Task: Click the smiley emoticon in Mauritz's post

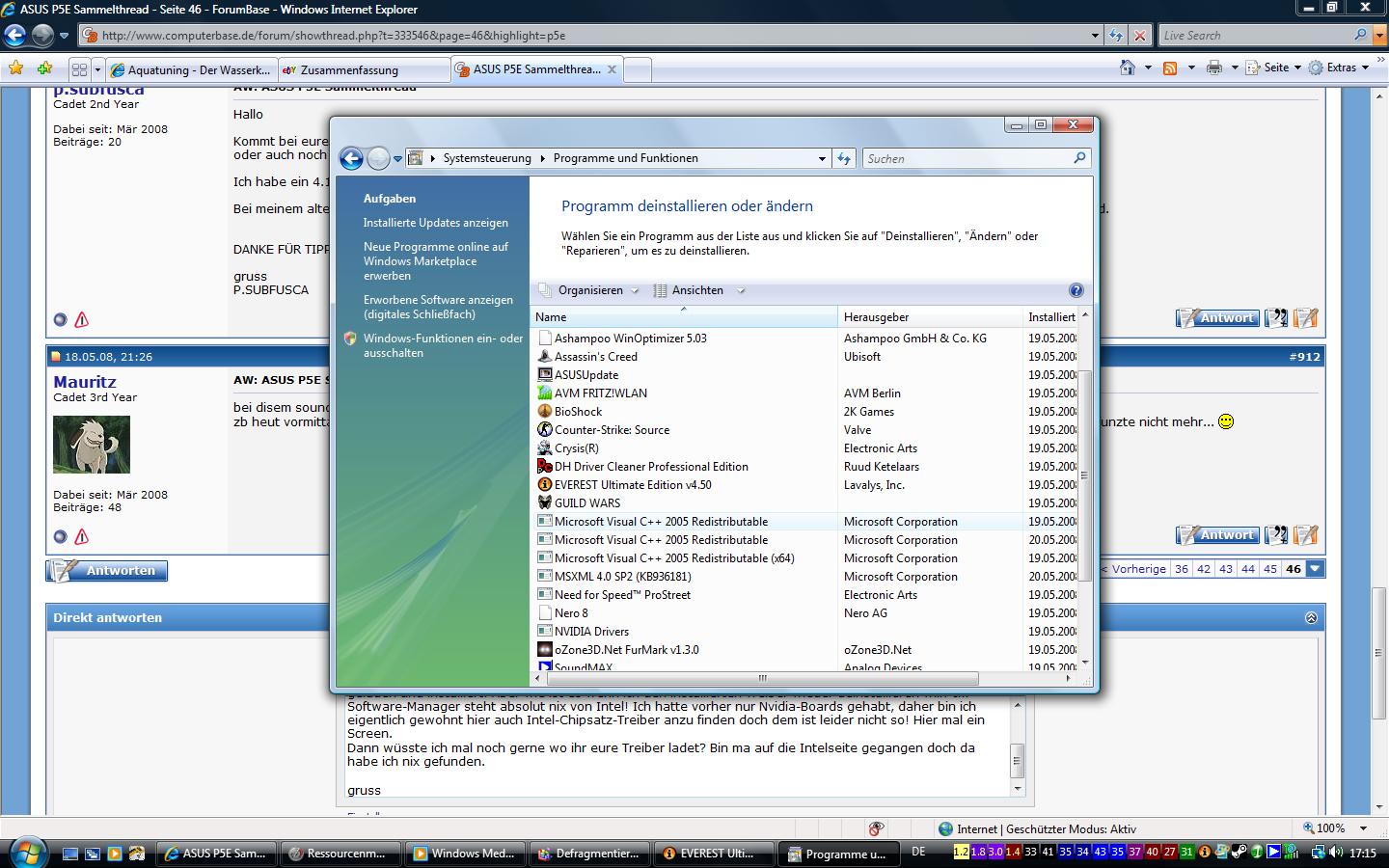Action: coord(1226,421)
